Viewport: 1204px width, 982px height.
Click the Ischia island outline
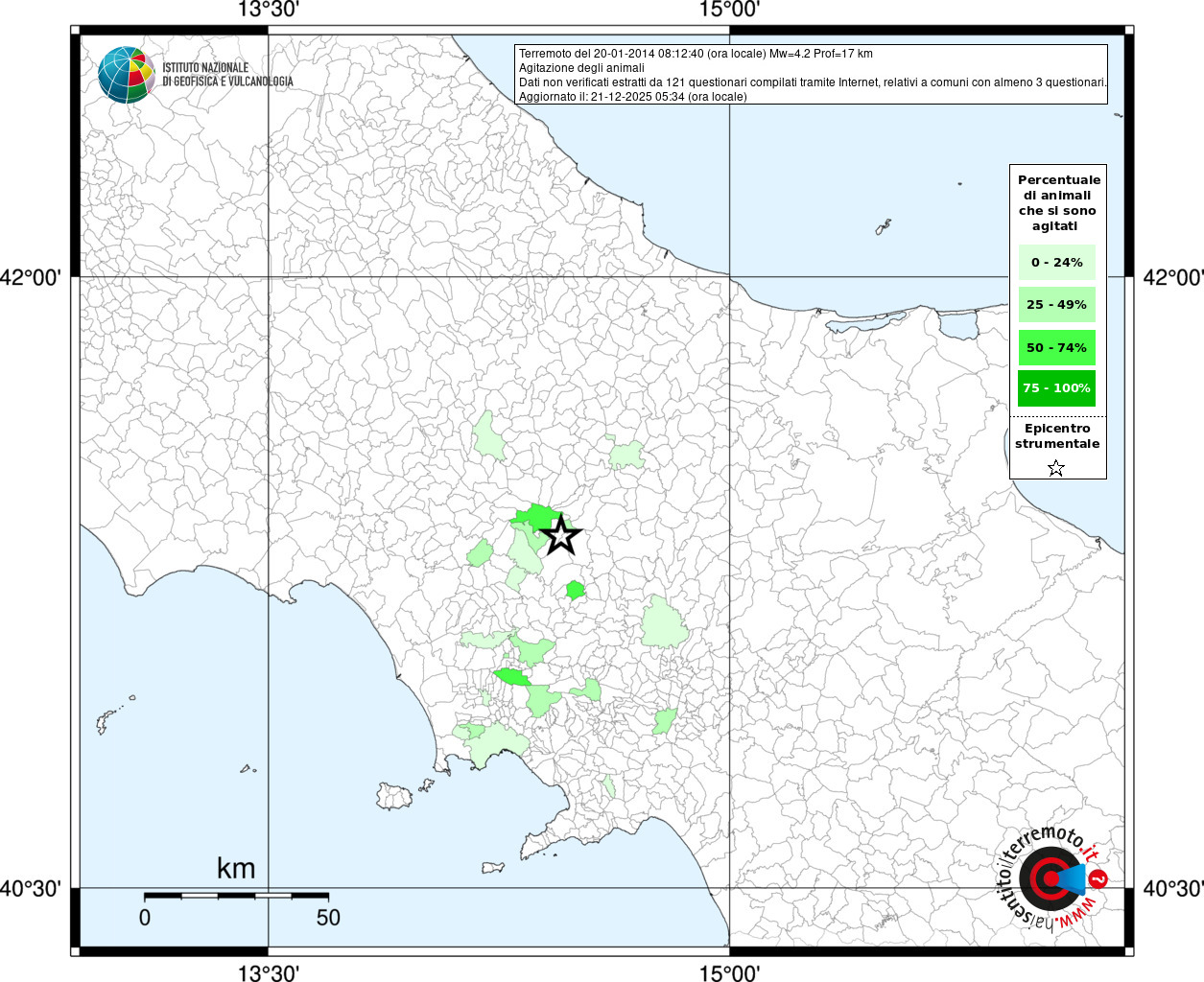[x=394, y=795]
